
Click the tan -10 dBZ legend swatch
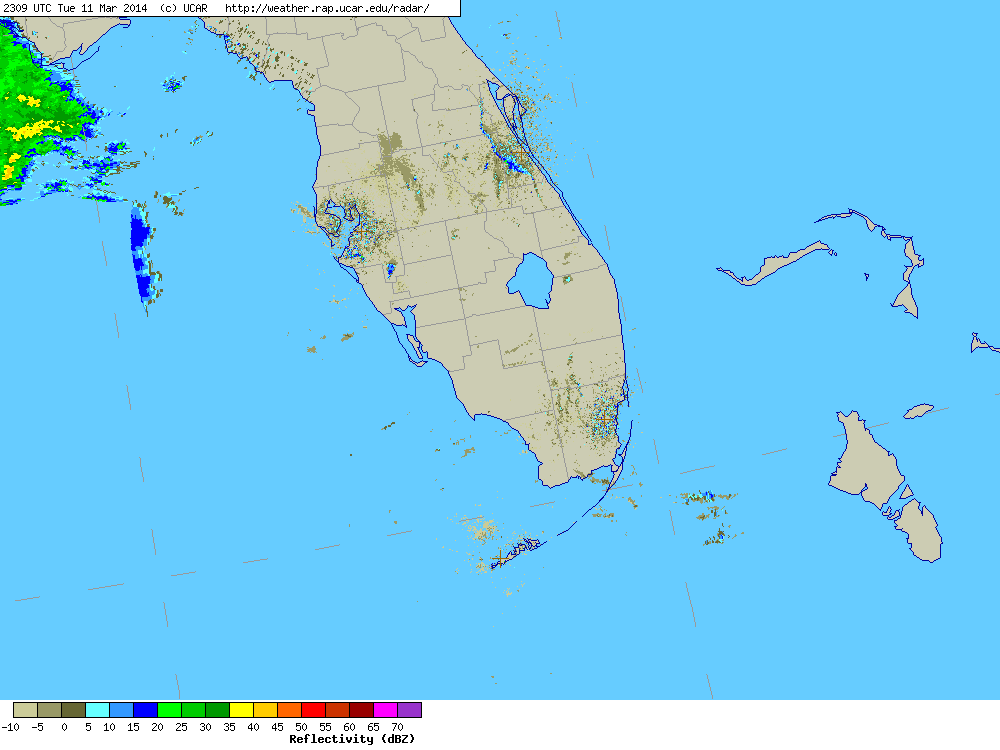pos(26,710)
